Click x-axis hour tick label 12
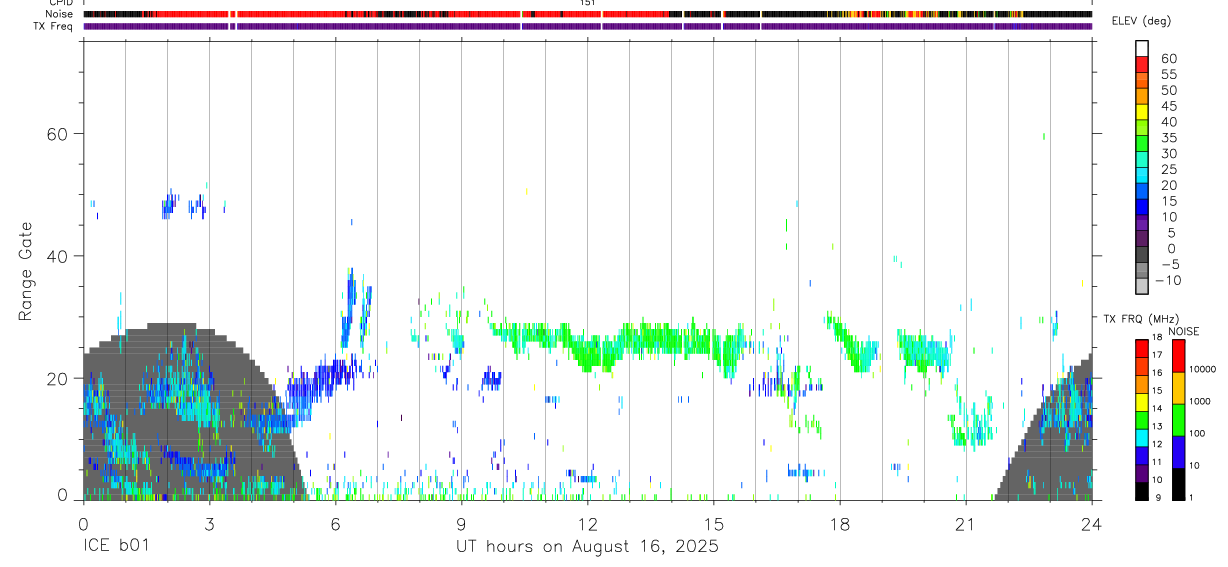Image resolution: width=1228 pixels, height=567 pixels. click(x=588, y=523)
